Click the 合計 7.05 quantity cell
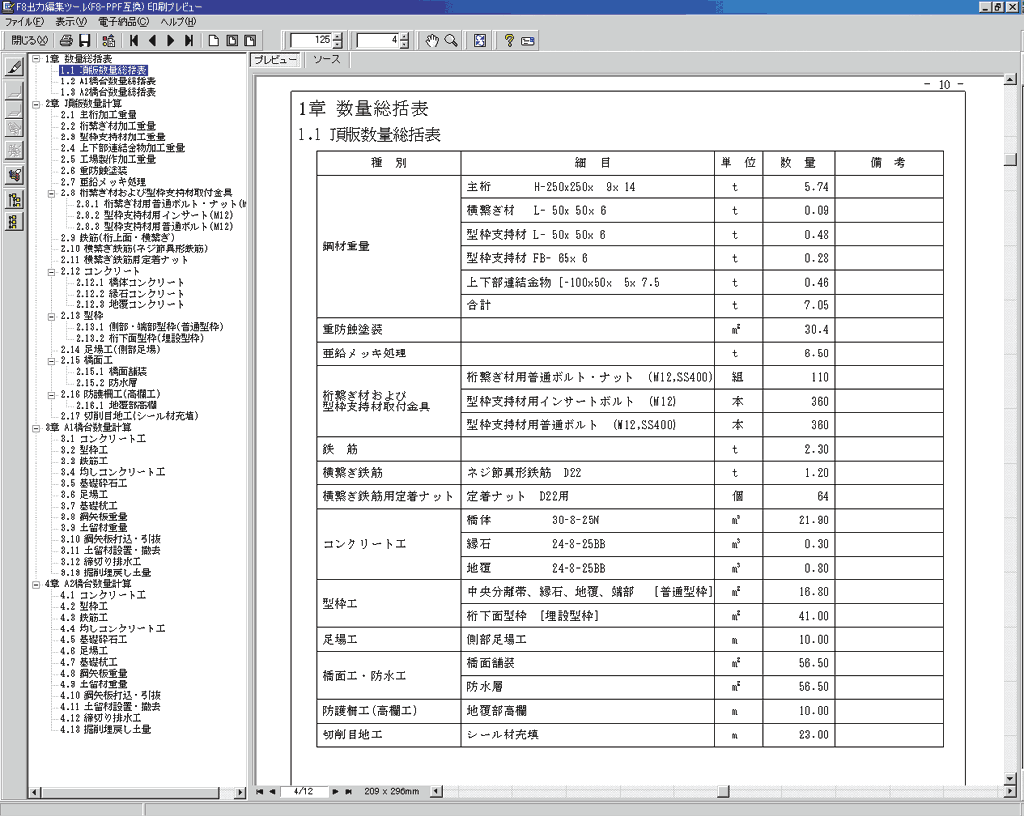Viewport: 1024px width, 817px height. [x=798, y=306]
